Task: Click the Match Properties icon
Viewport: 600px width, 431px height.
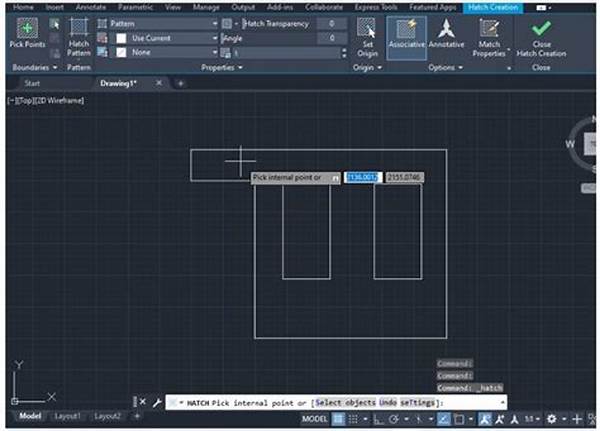Action: tap(489, 35)
